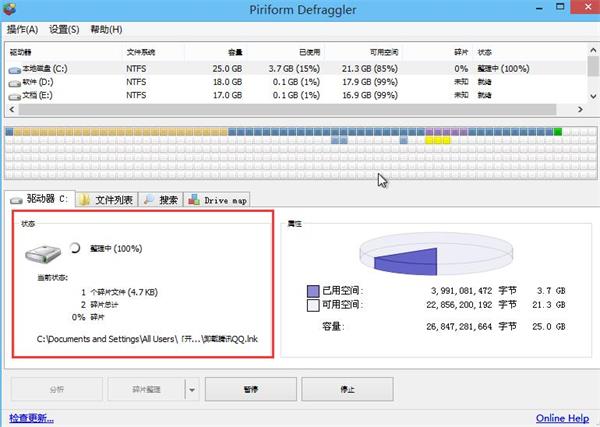Click the drive list scroll down arrow
This screenshot has height=427, width=600.
point(593,96)
